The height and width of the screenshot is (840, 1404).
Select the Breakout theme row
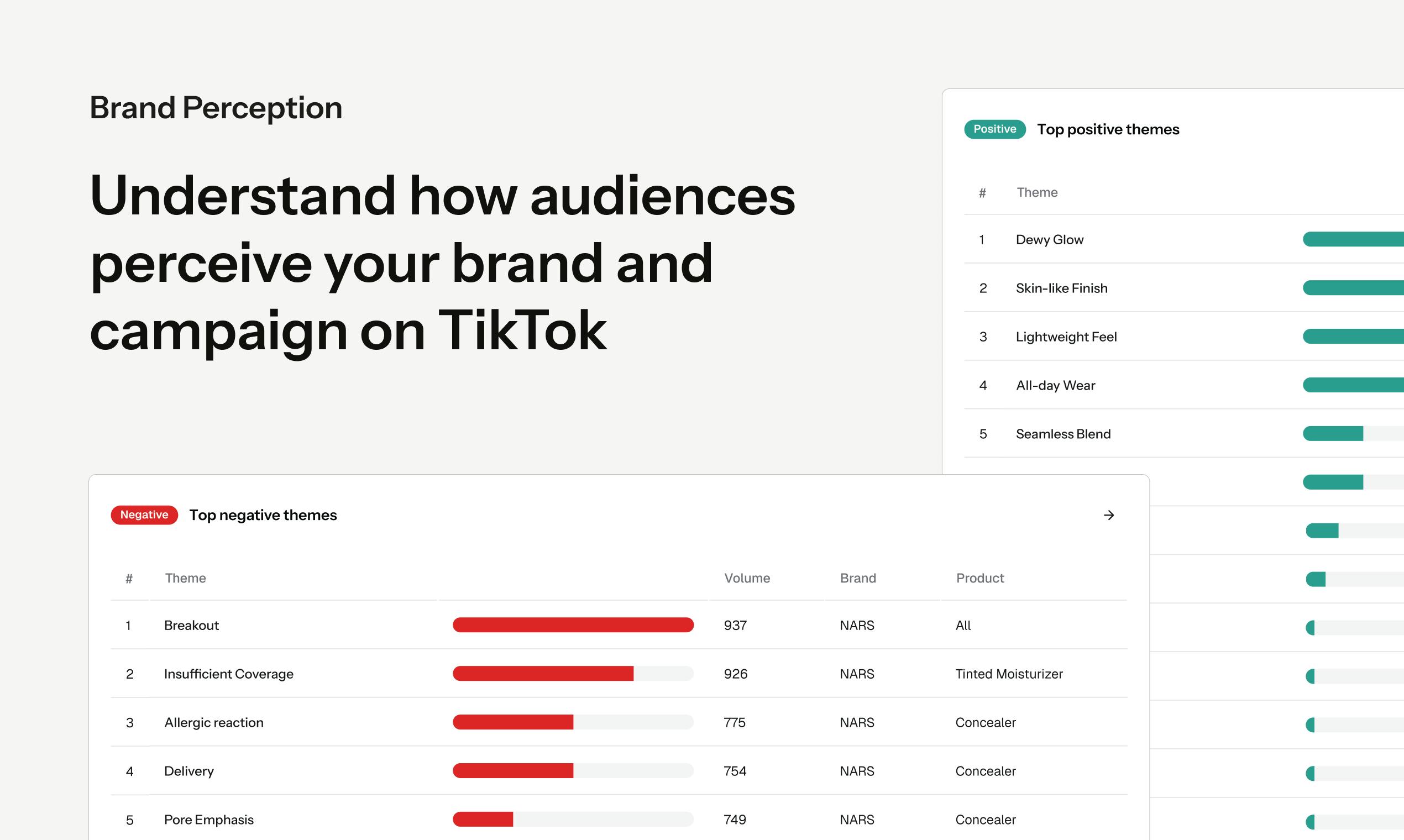(619, 626)
